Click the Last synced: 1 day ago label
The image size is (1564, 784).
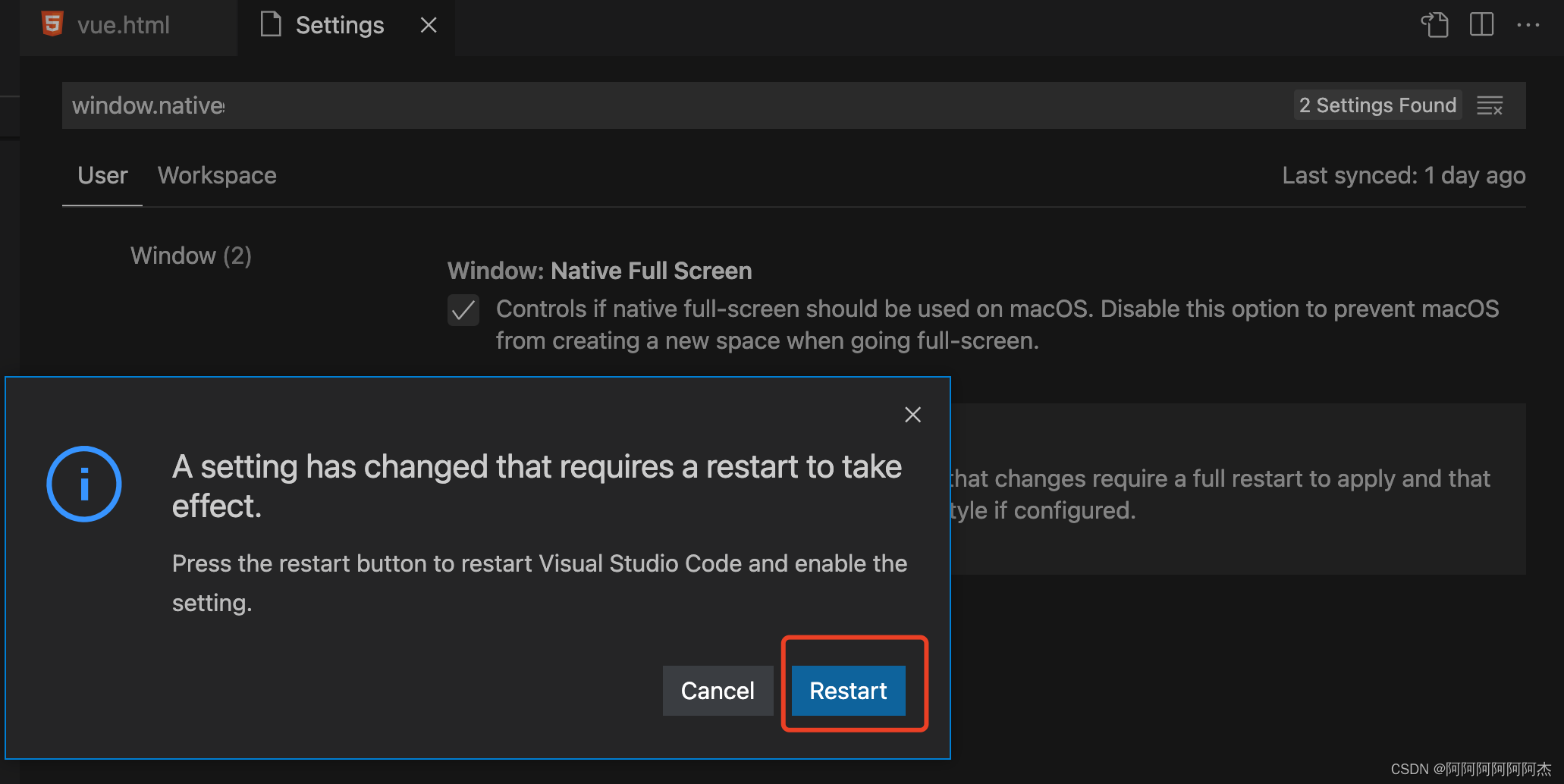pyautogui.click(x=1404, y=176)
